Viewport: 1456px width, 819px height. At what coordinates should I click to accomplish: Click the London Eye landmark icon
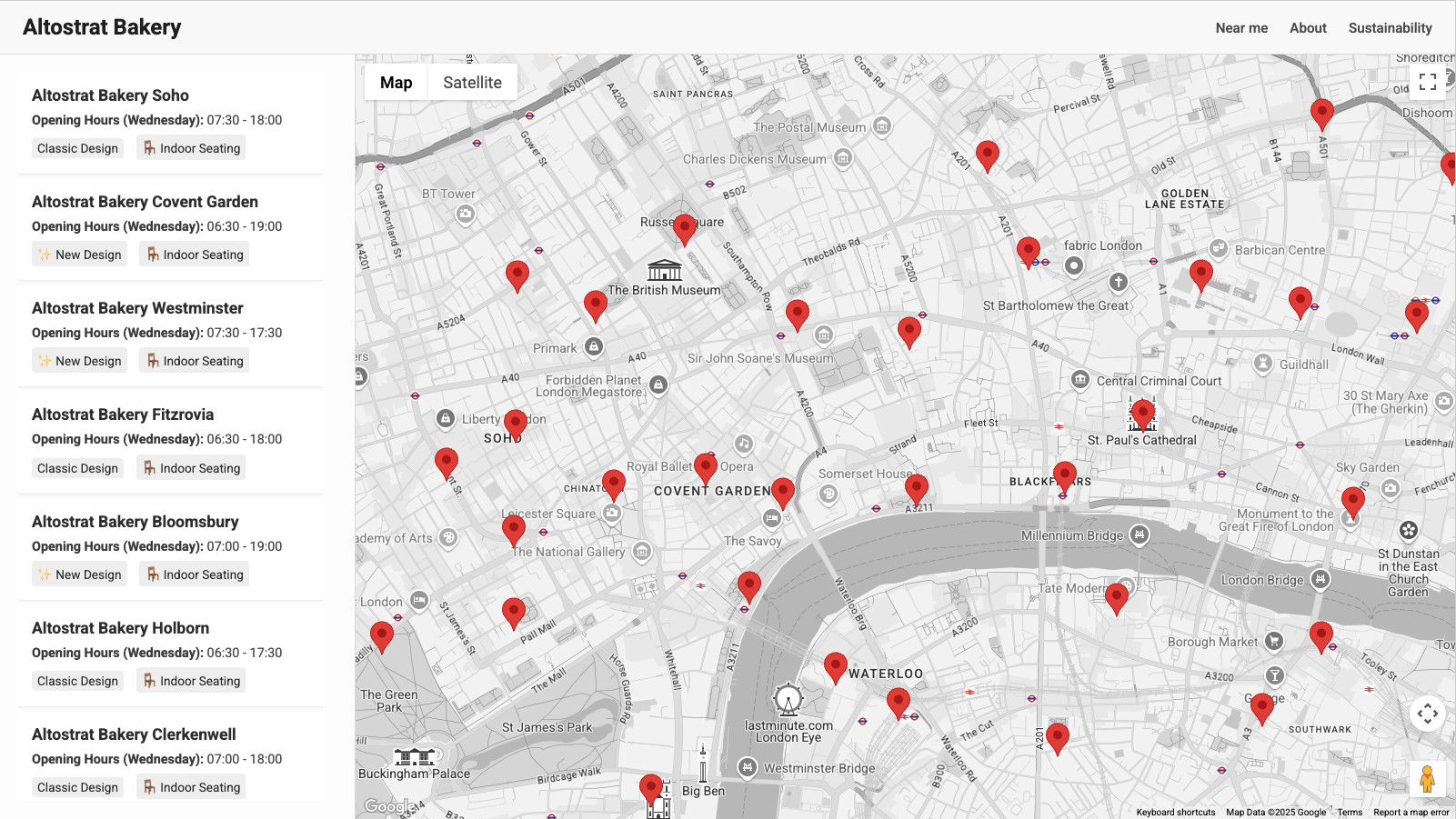tap(788, 700)
